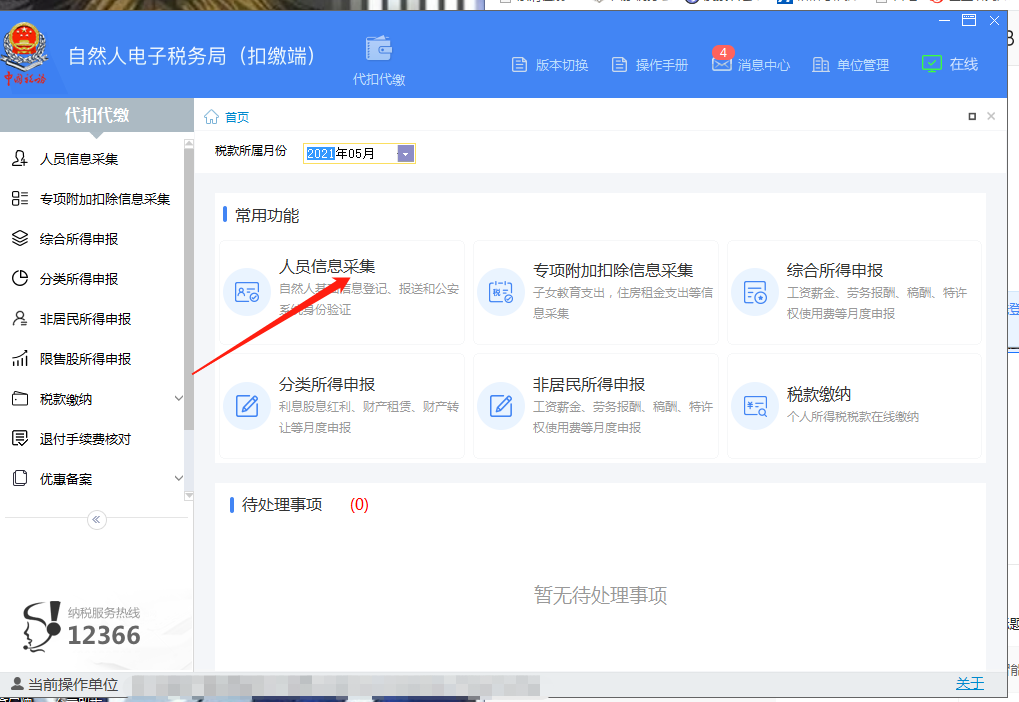Click the 关于 link
This screenshot has height=702, width=1019.
[x=970, y=684]
